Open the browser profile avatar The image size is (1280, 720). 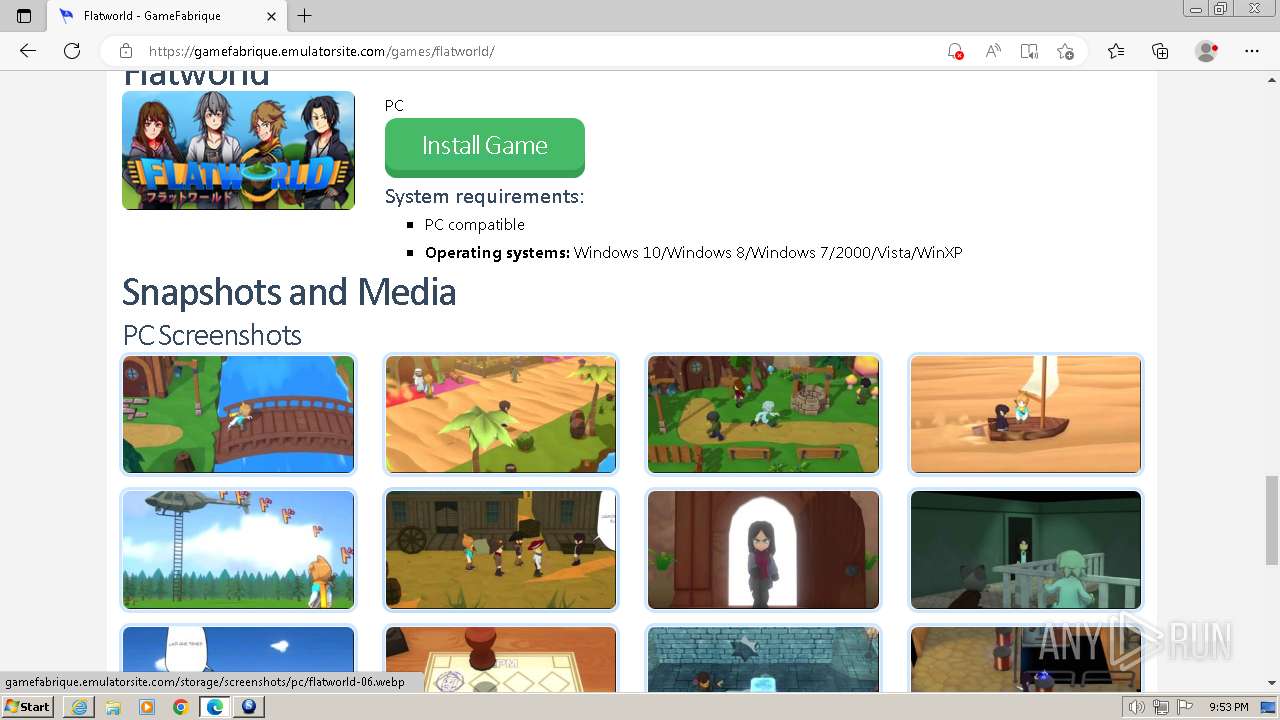(x=1207, y=51)
